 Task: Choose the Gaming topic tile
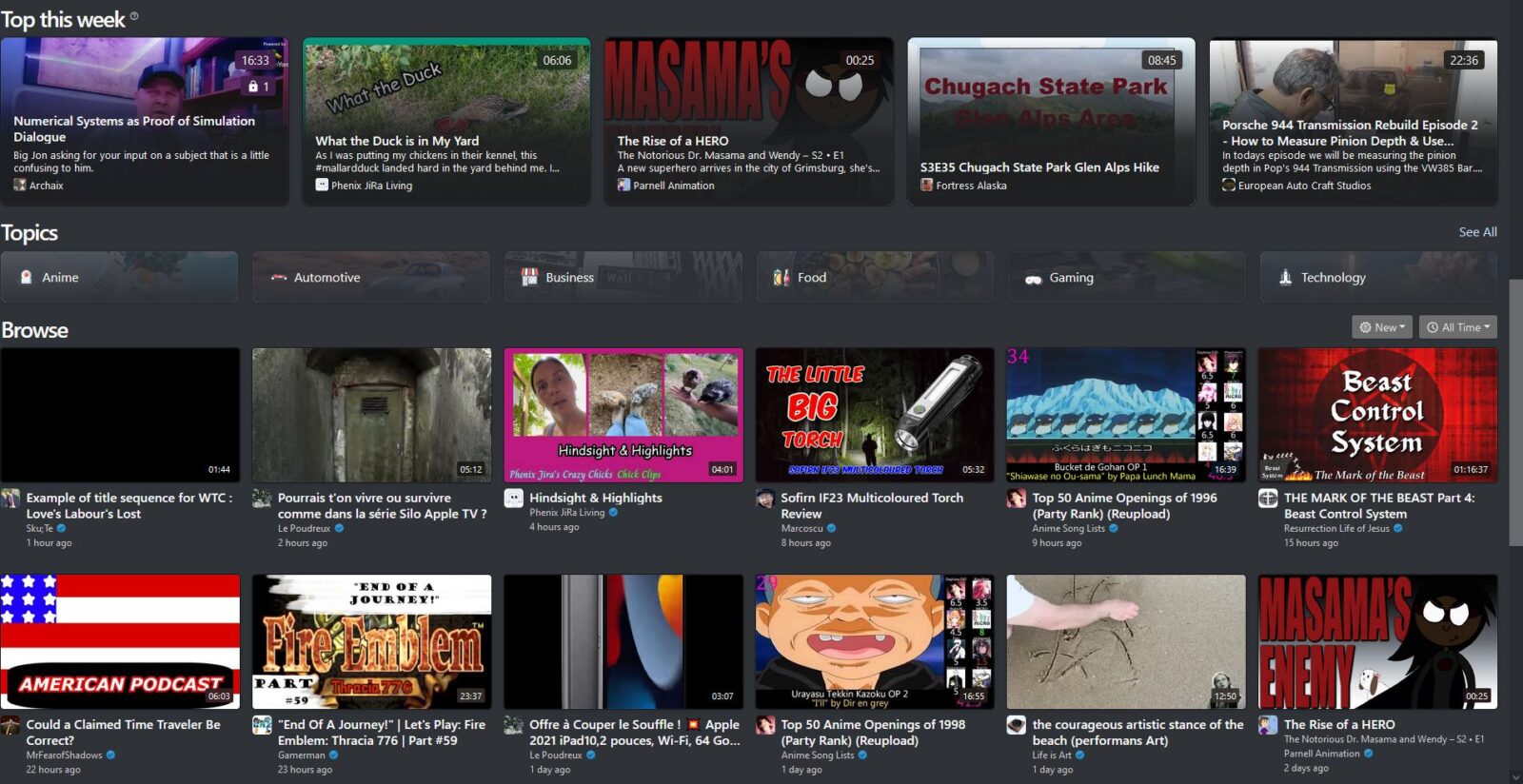pos(1126,278)
